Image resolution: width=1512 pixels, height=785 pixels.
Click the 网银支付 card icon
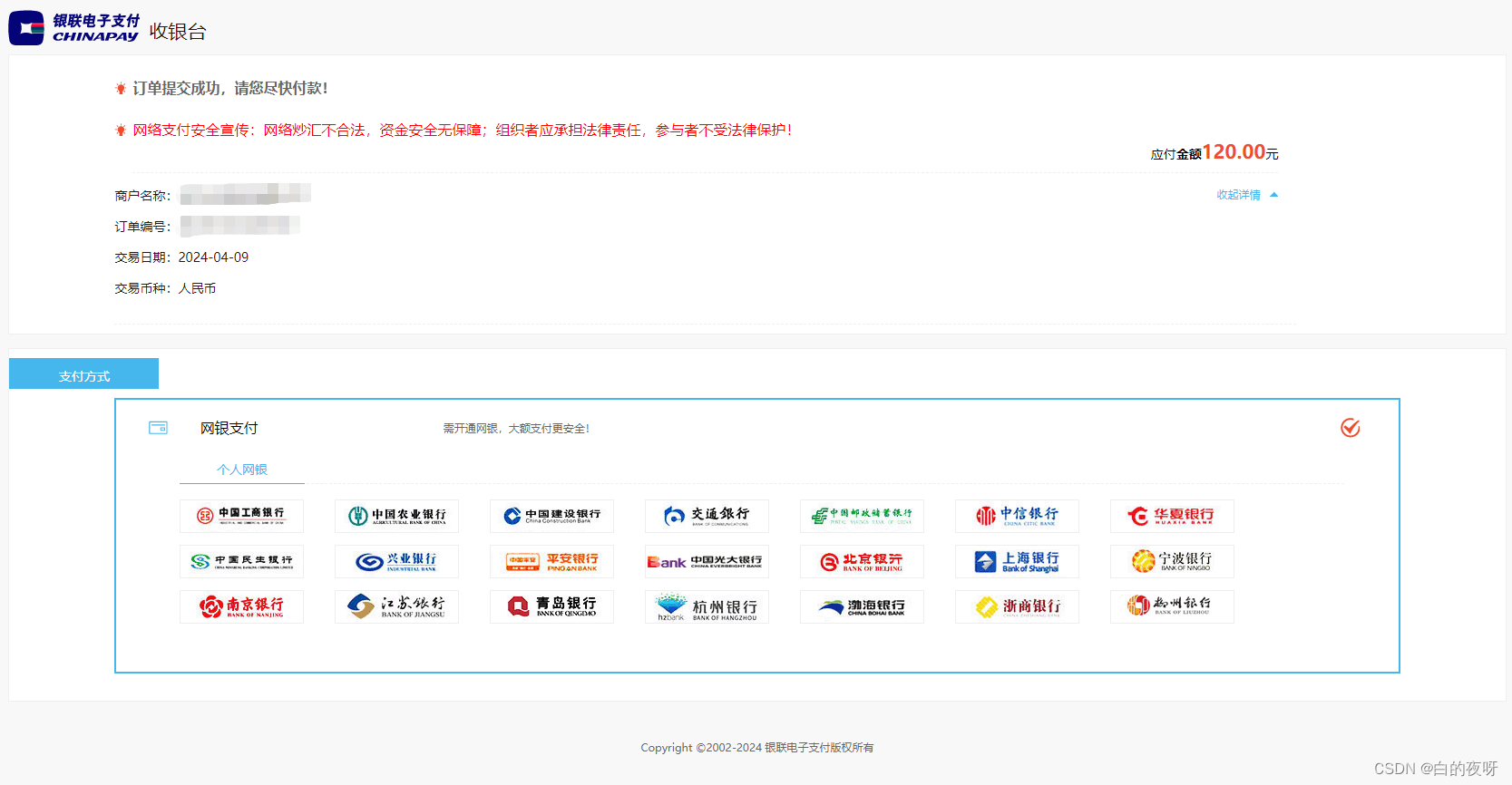[x=158, y=428]
